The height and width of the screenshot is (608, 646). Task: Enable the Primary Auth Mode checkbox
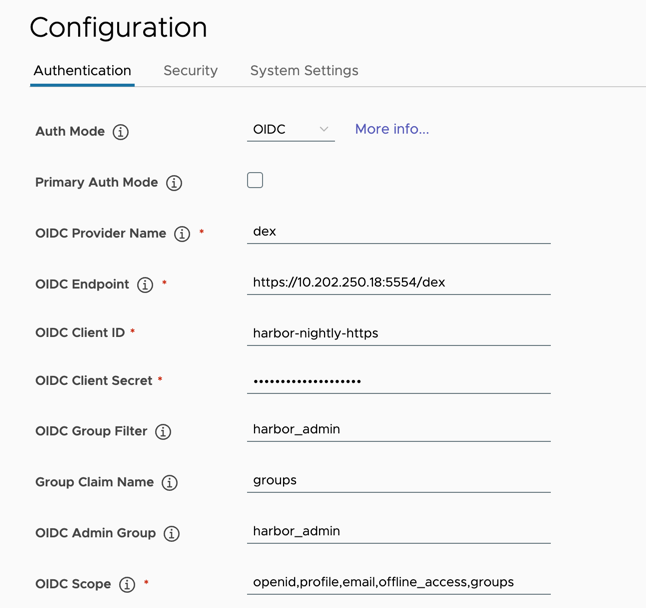point(255,181)
